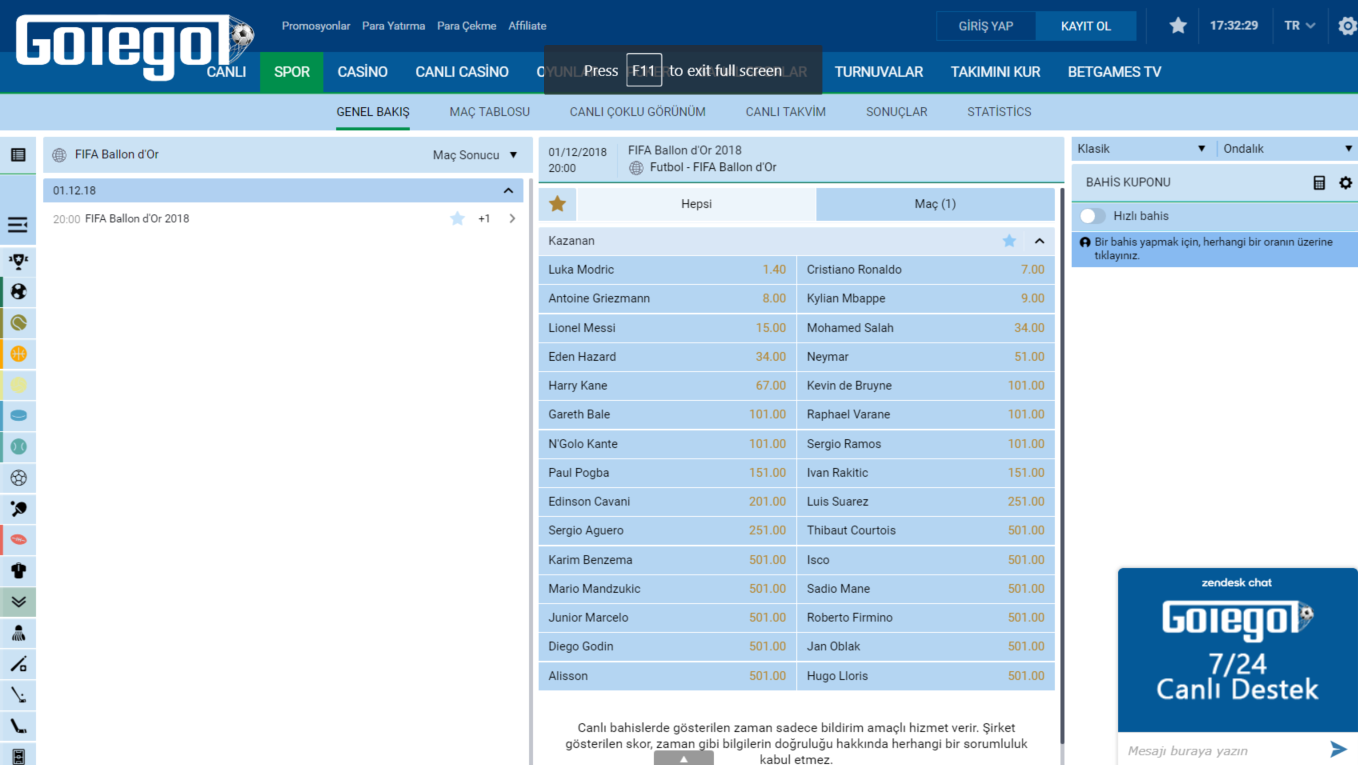Open the Maç Sonucu dropdown
The width and height of the screenshot is (1358, 765).
[x=475, y=155]
